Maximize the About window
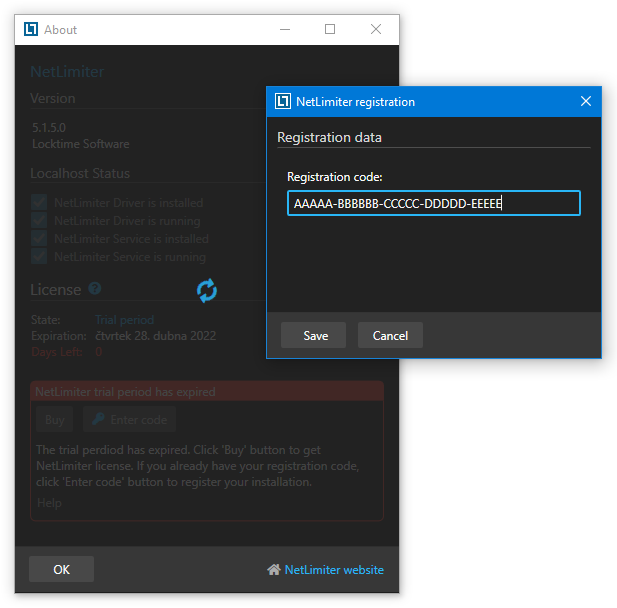This screenshot has width=617, height=608. click(x=330, y=30)
